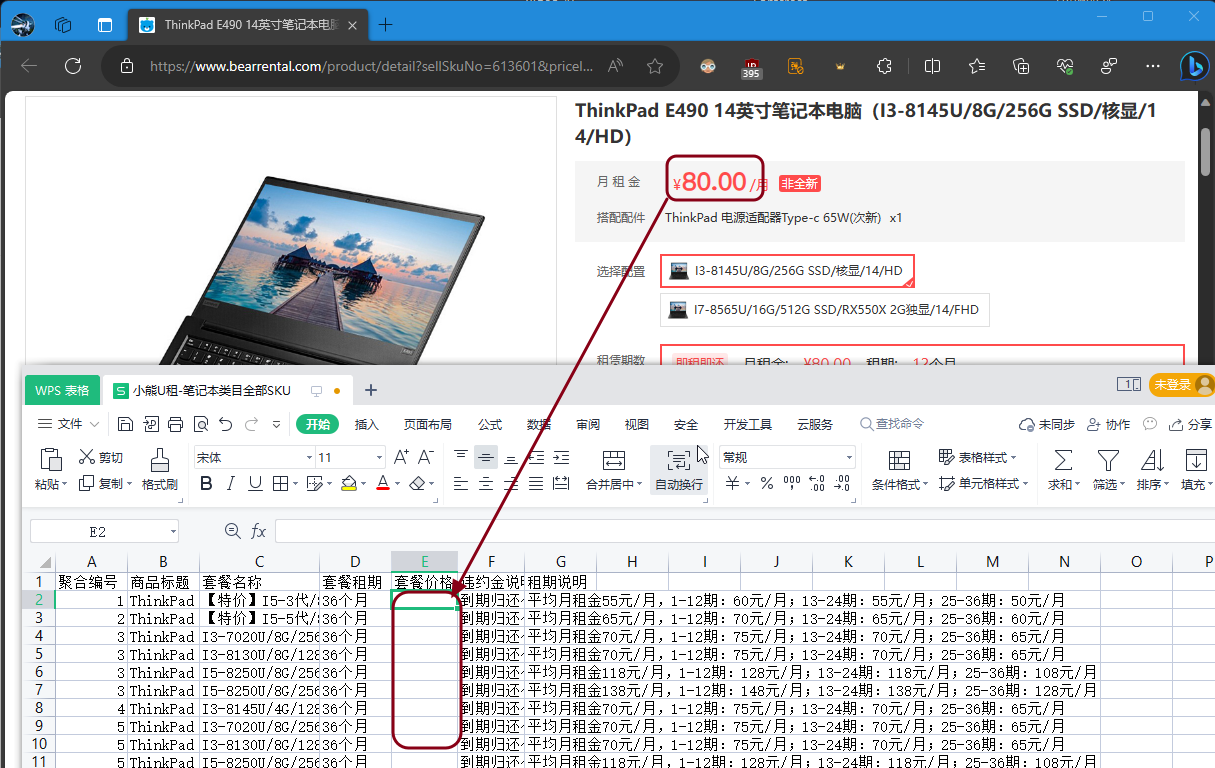Align text to top of cell
The height and width of the screenshot is (768, 1215).
[x=460, y=457]
